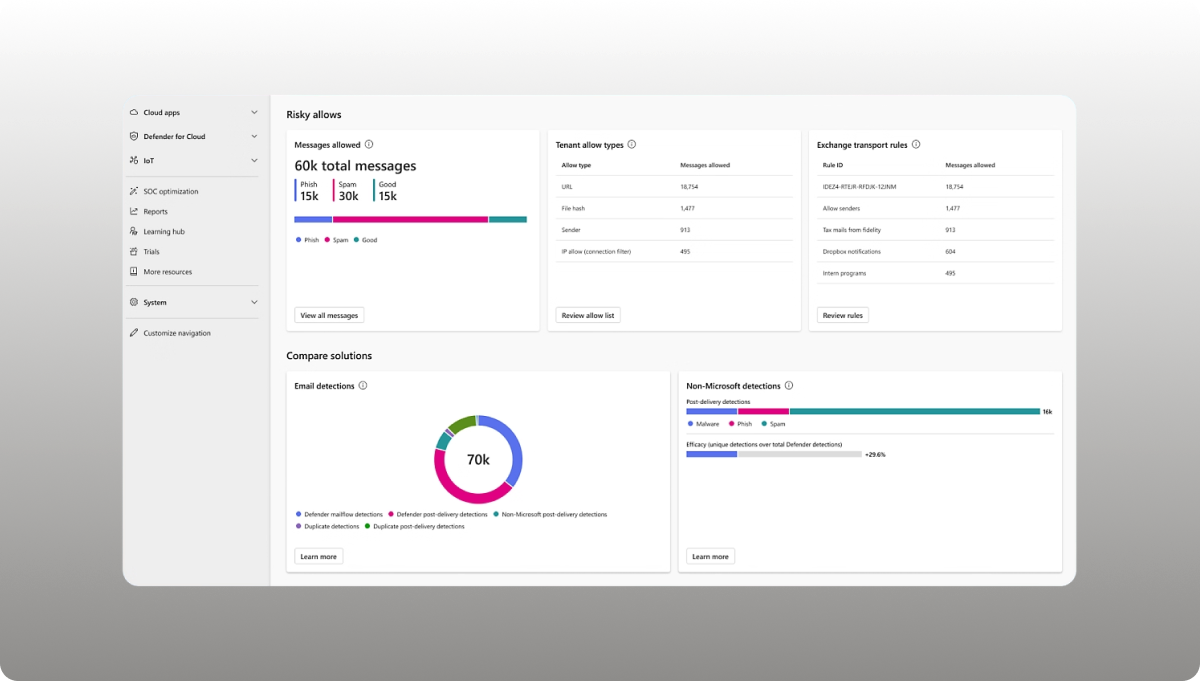Click info icon beside Email detections
The width and height of the screenshot is (1200, 681).
tap(363, 386)
